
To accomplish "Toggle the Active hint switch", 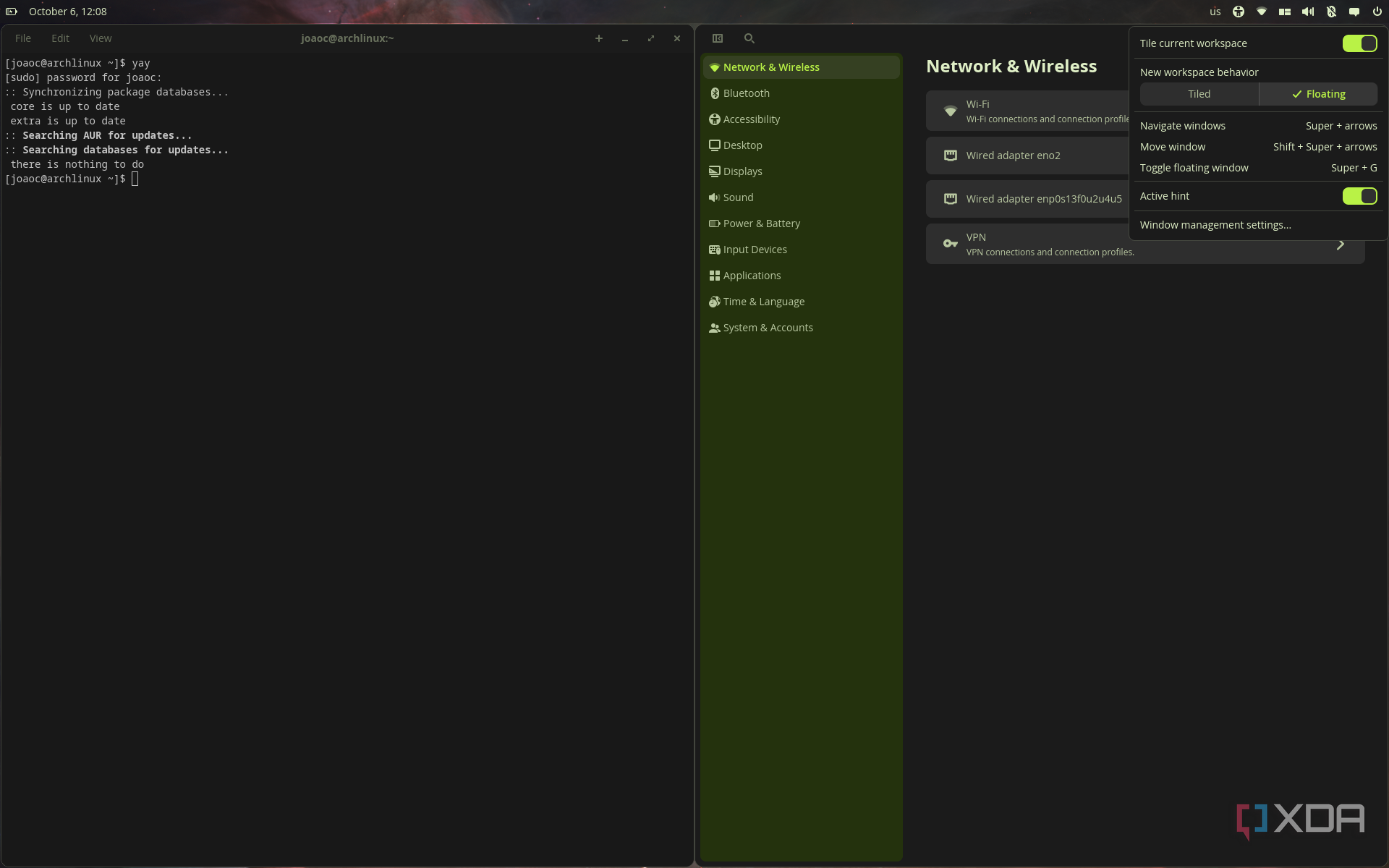I will (x=1360, y=196).
